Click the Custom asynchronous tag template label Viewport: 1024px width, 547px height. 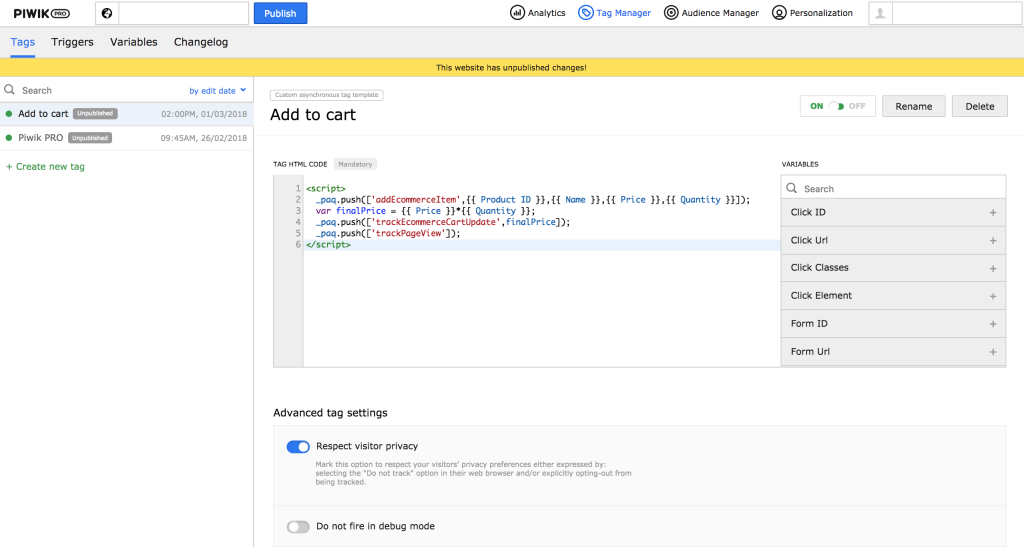(x=327, y=95)
